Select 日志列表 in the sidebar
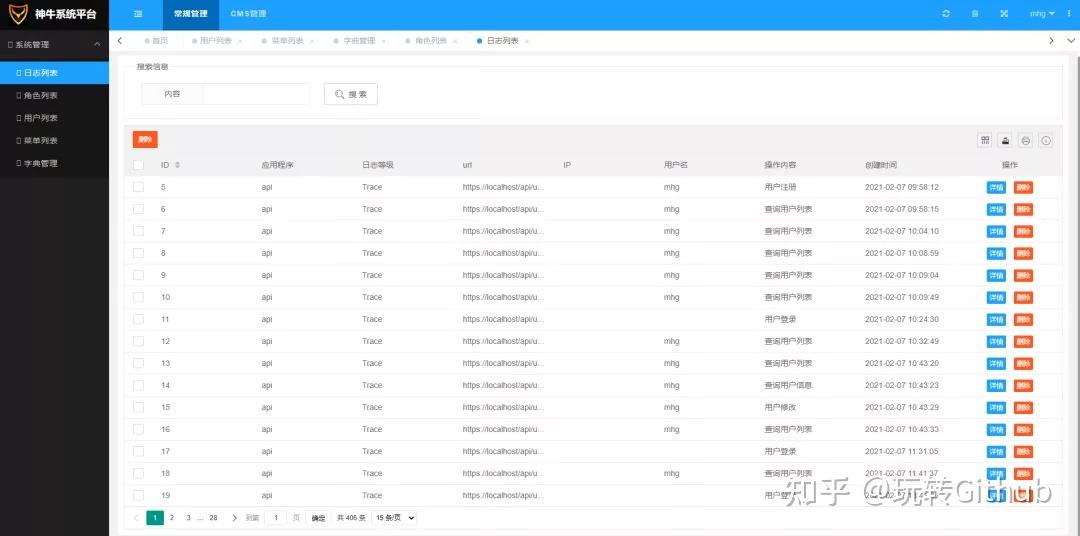The width and height of the screenshot is (1080, 536). coord(54,73)
